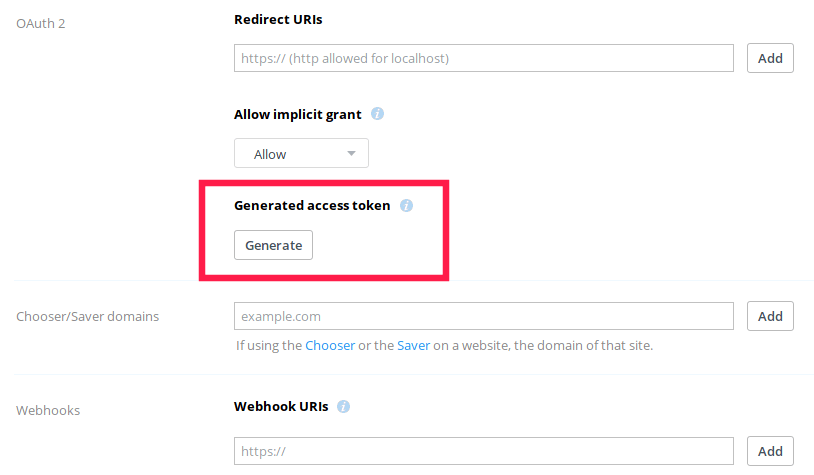Screen dimensions: 814x475
Task: Focus the Redirect URIs input field
Action: click(x=484, y=58)
